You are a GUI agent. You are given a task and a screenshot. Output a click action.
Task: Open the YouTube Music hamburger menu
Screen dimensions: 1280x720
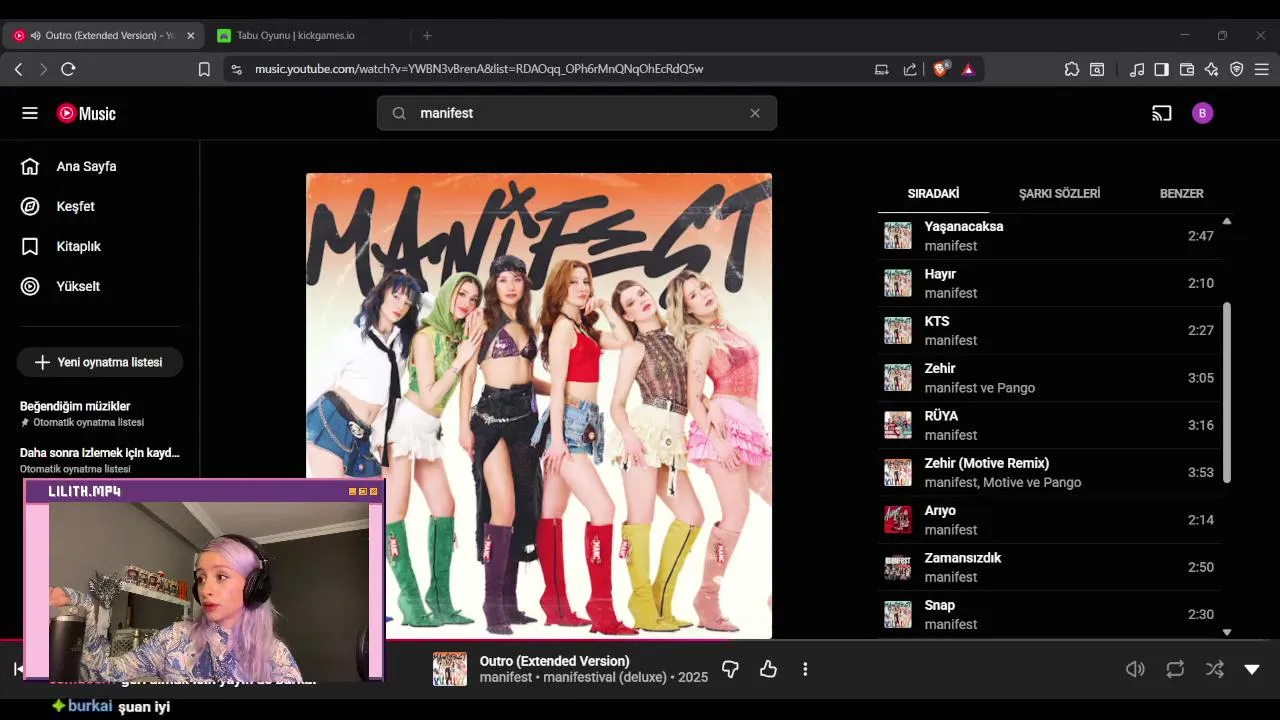30,113
